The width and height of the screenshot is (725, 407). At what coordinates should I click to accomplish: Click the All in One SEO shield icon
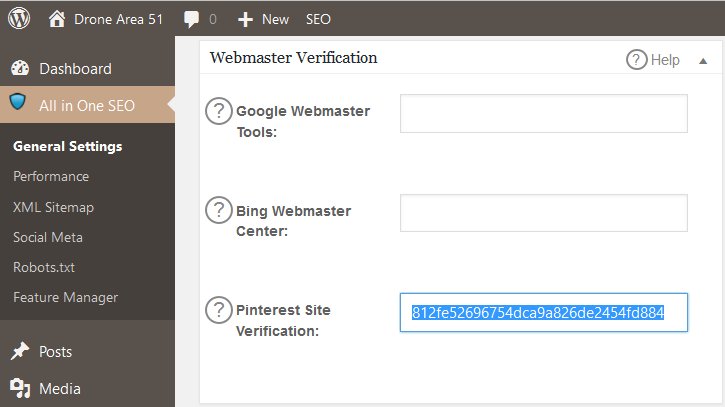pos(18,101)
